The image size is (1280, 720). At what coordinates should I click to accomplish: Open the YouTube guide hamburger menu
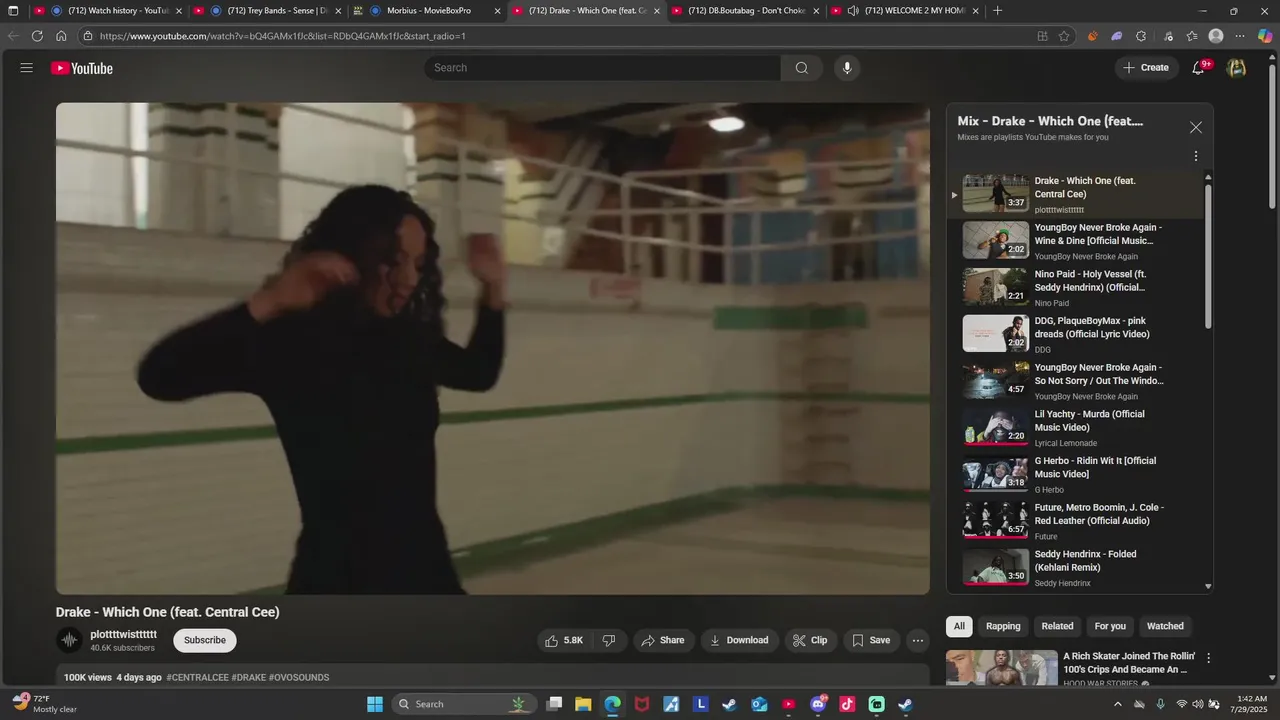(27, 68)
